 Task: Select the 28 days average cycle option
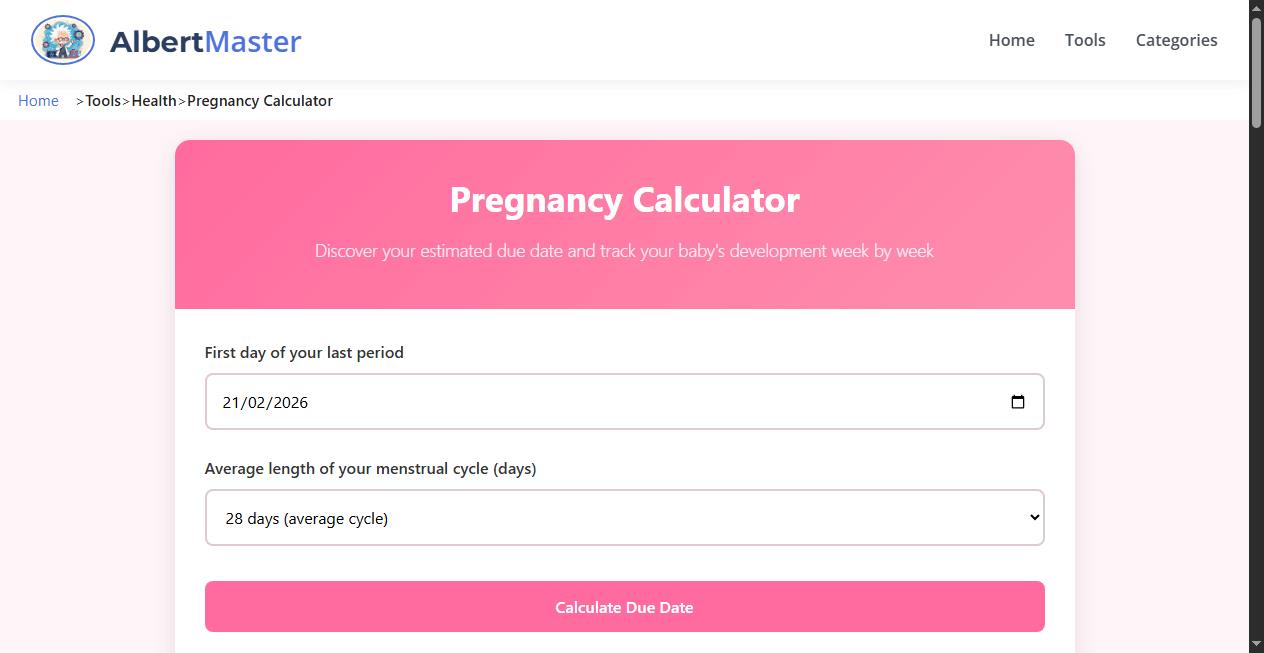click(x=306, y=518)
